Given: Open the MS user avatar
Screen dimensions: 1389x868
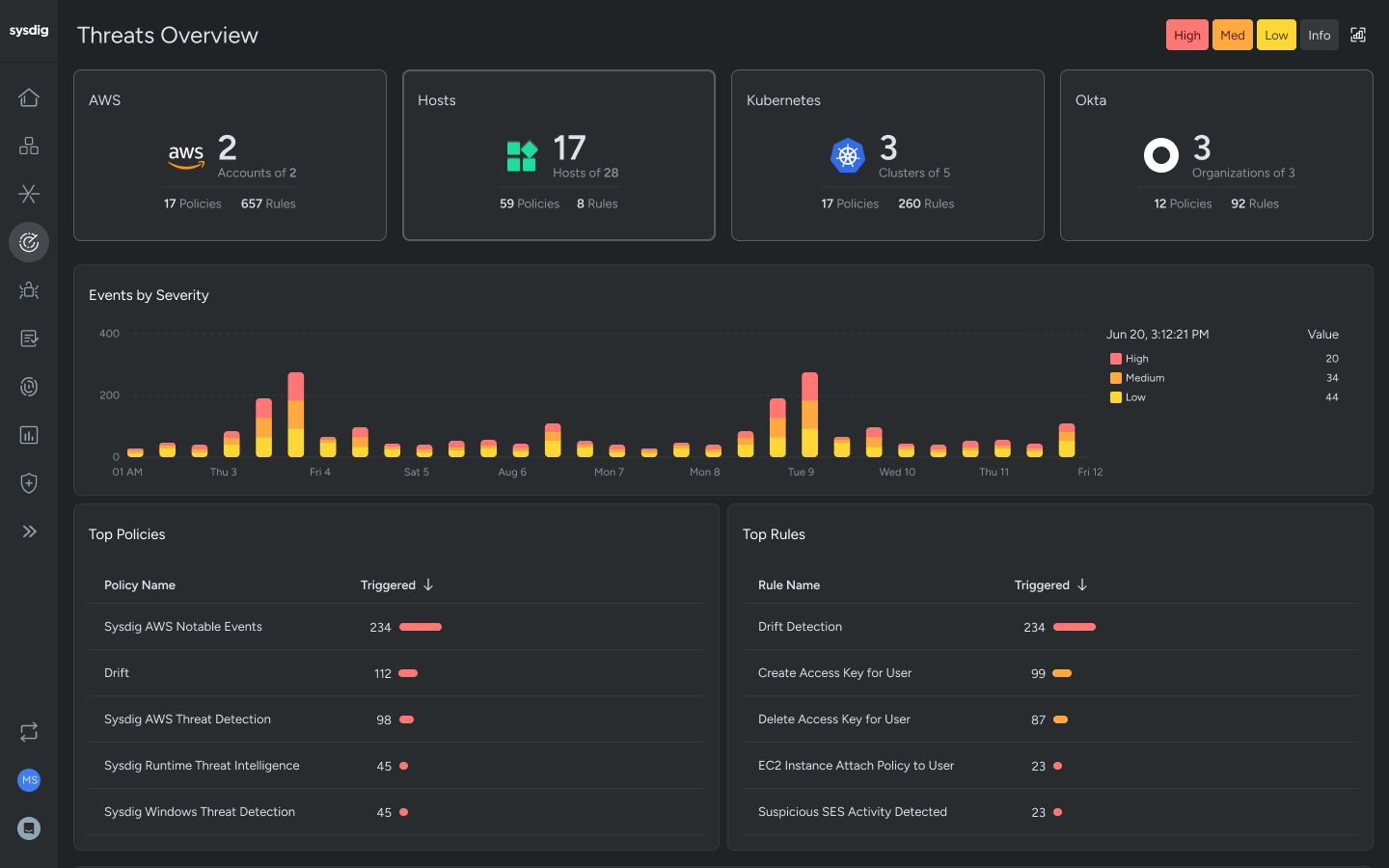Looking at the screenshot, I should coord(29,780).
